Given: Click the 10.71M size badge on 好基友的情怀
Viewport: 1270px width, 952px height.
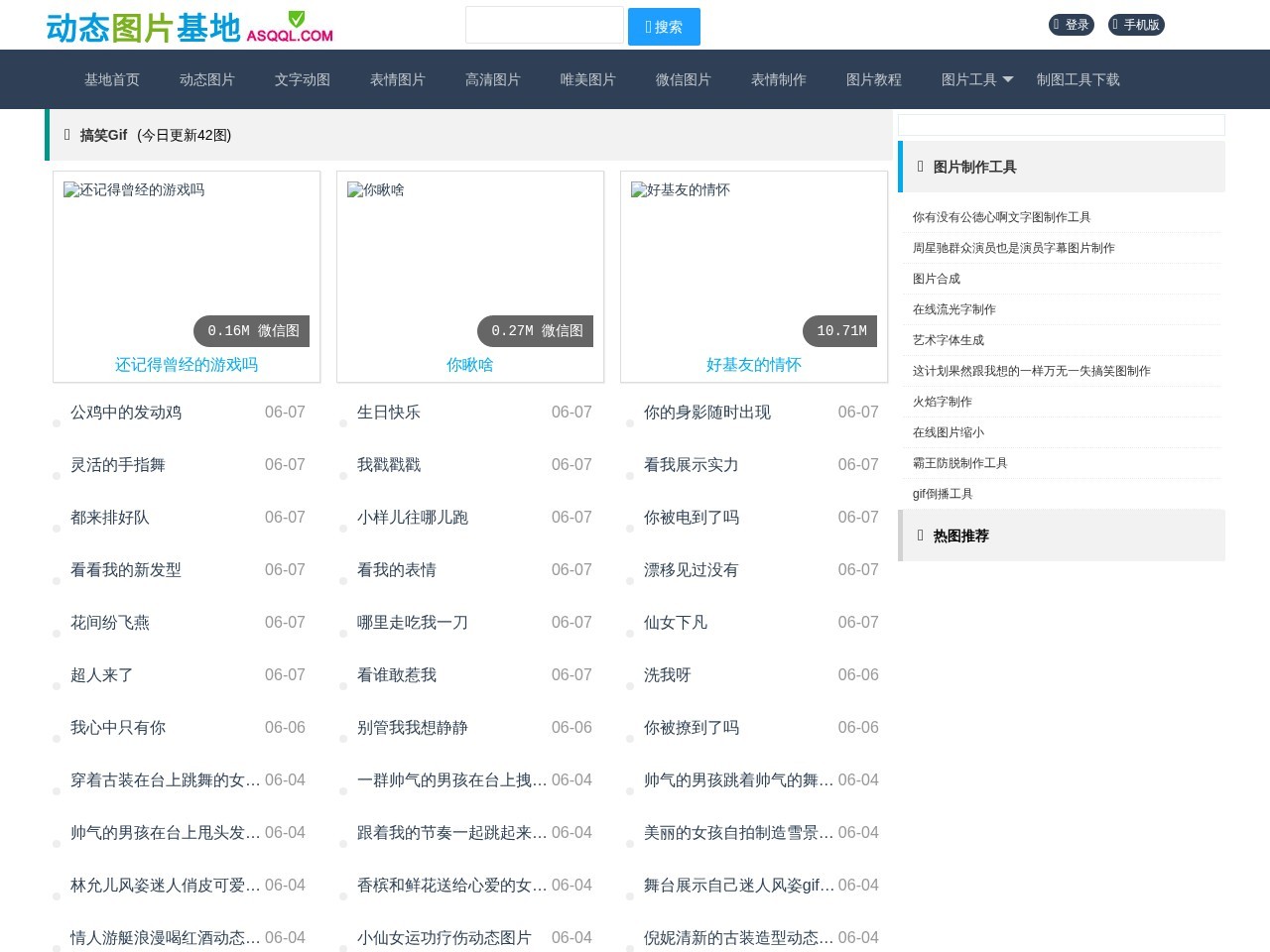Looking at the screenshot, I should click(x=839, y=330).
